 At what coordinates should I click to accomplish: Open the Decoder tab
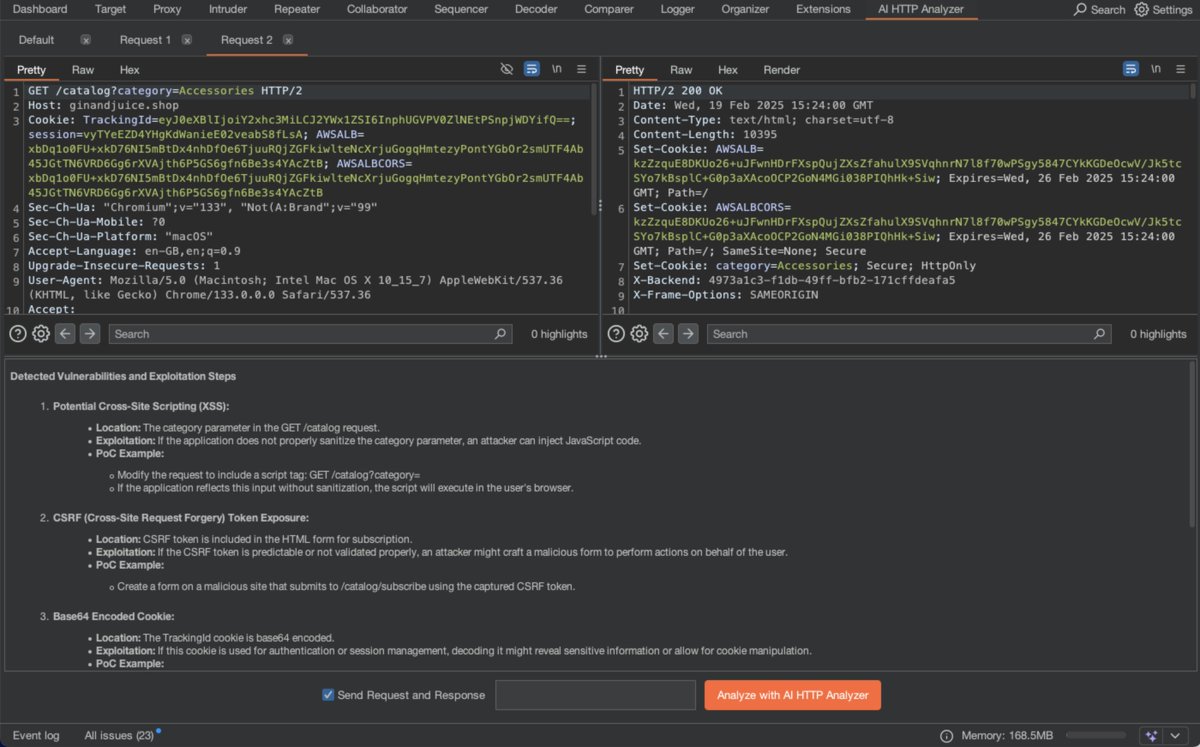[x=536, y=9]
